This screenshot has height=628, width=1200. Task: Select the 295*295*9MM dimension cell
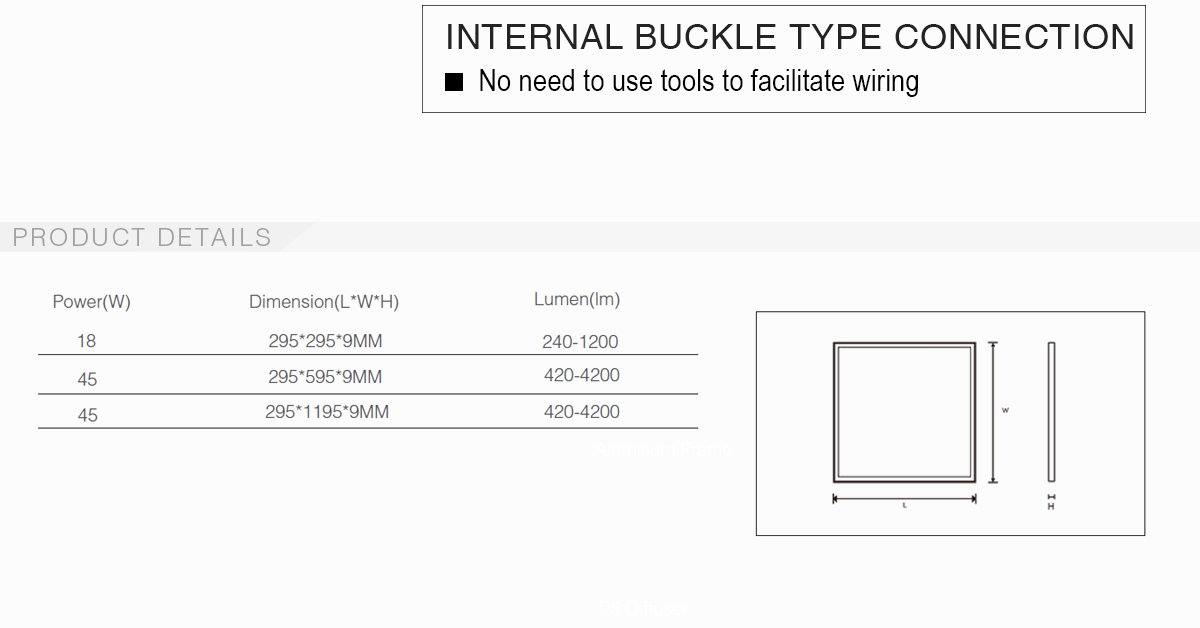coord(325,341)
